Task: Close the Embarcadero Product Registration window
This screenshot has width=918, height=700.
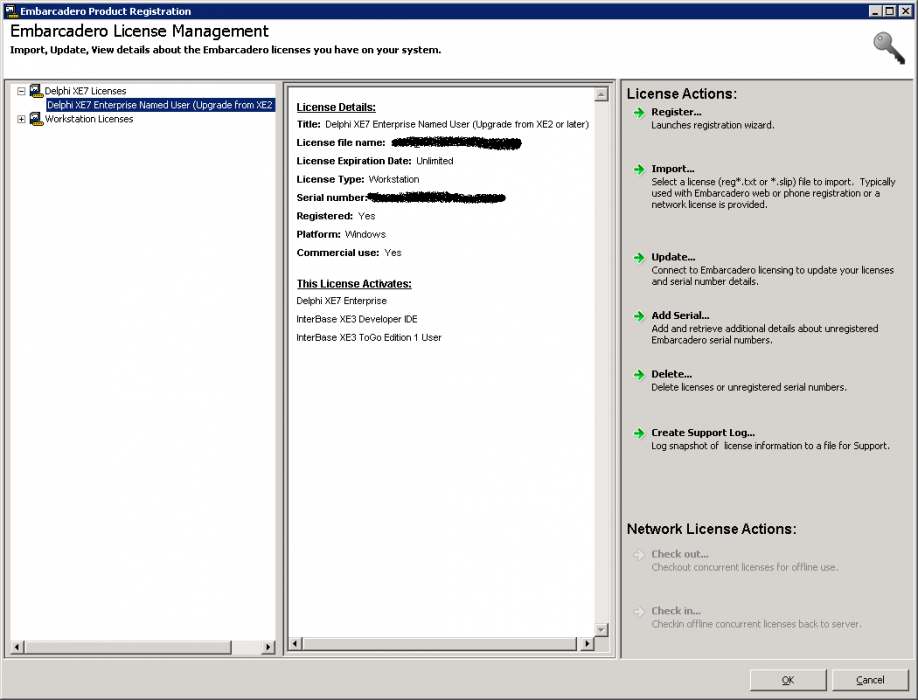Action: [905, 11]
